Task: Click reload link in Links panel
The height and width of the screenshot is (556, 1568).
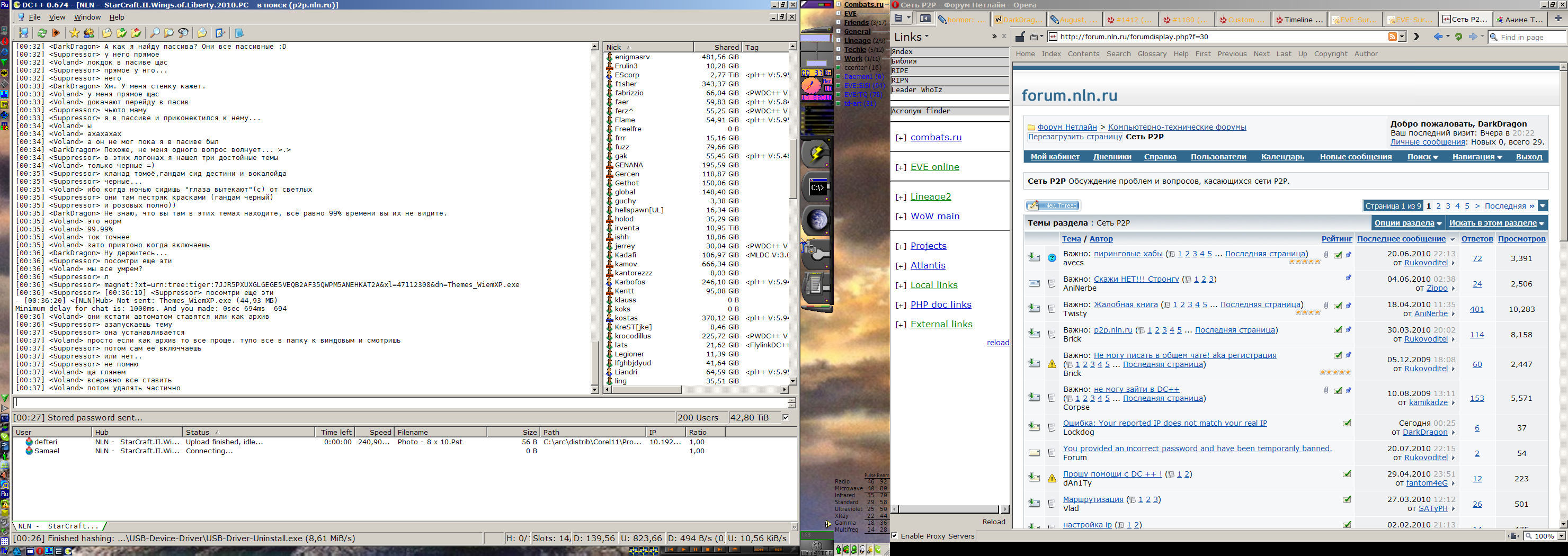Action: point(997,343)
